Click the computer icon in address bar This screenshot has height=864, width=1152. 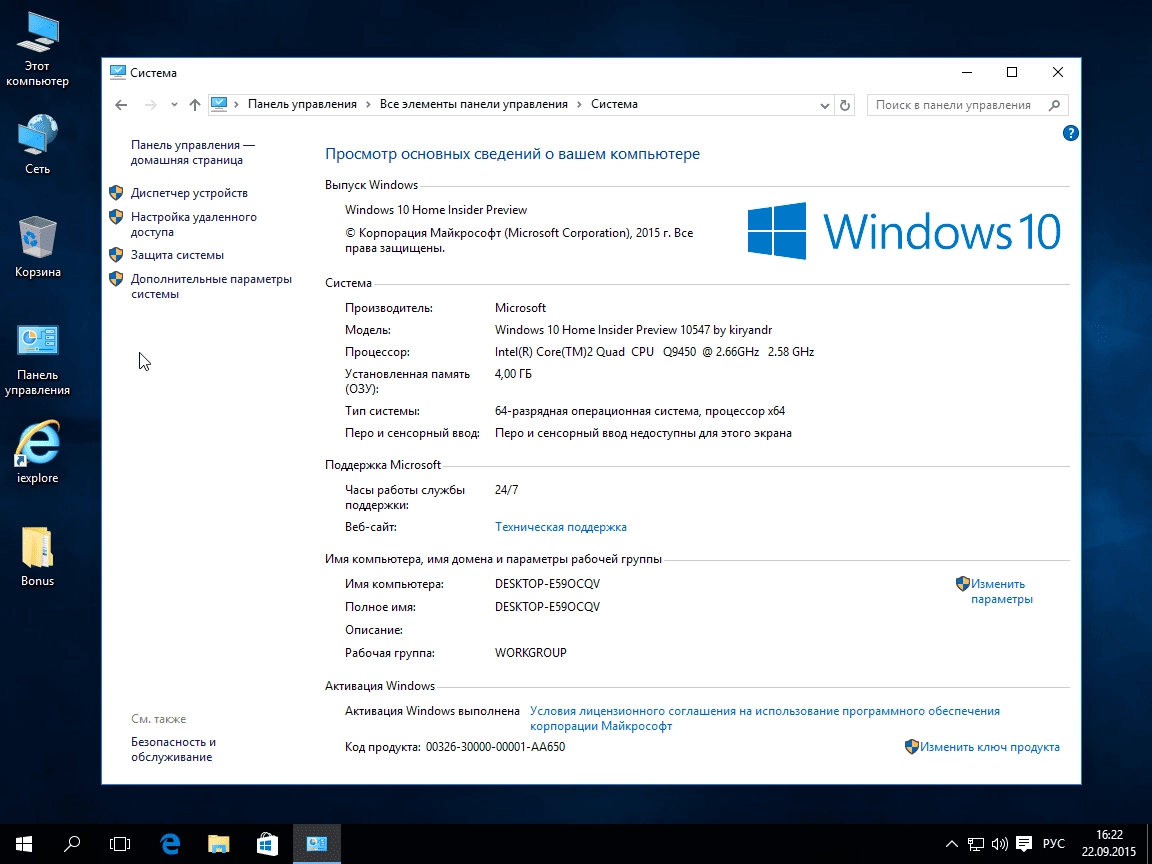[x=219, y=104]
